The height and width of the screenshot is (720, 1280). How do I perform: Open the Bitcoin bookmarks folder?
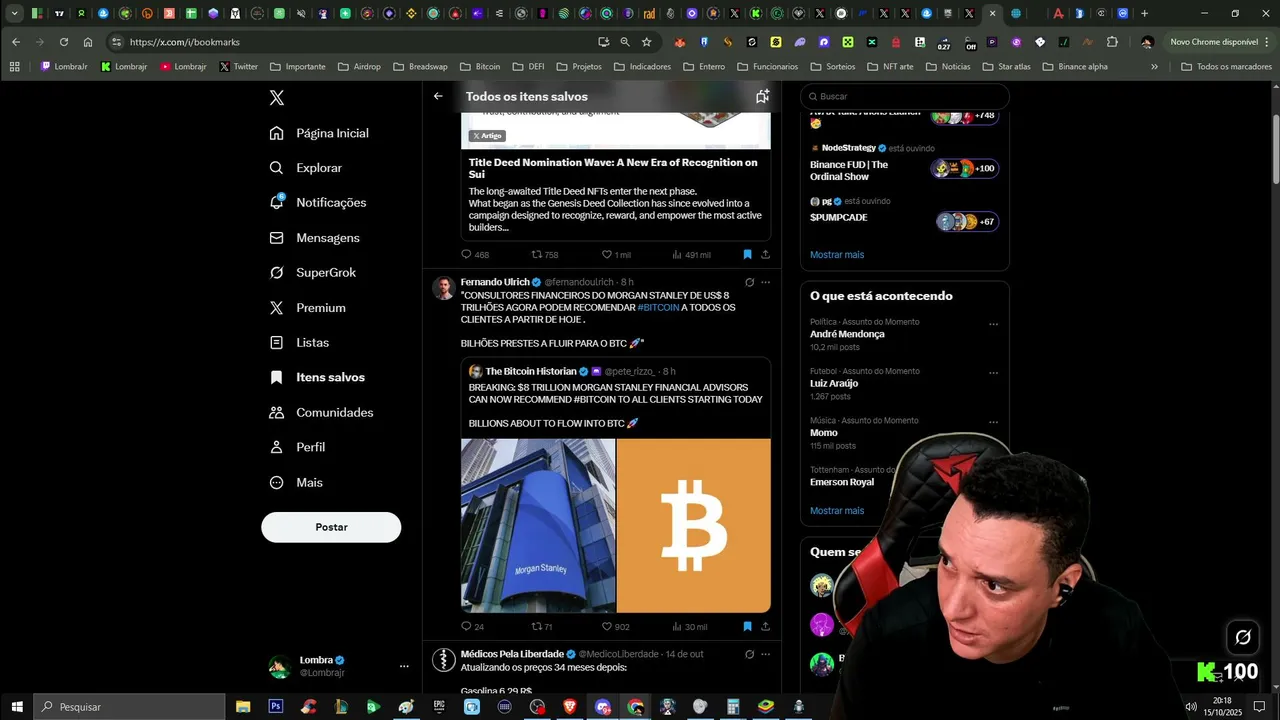pos(480,67)
